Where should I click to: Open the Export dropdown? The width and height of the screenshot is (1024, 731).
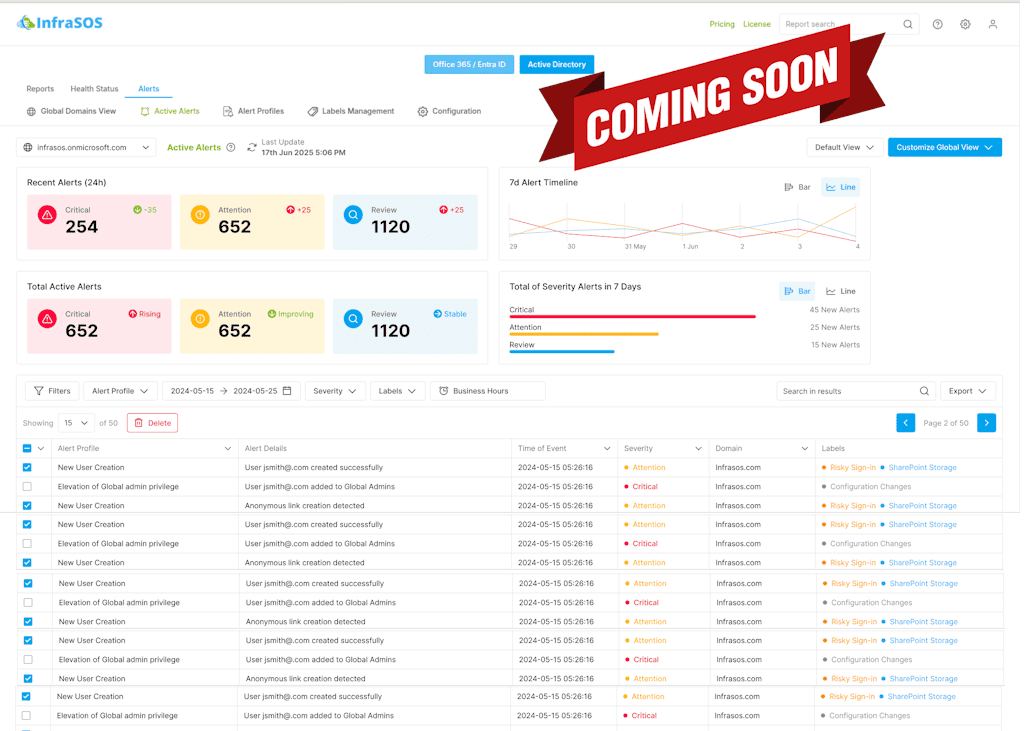coord(967,391)
